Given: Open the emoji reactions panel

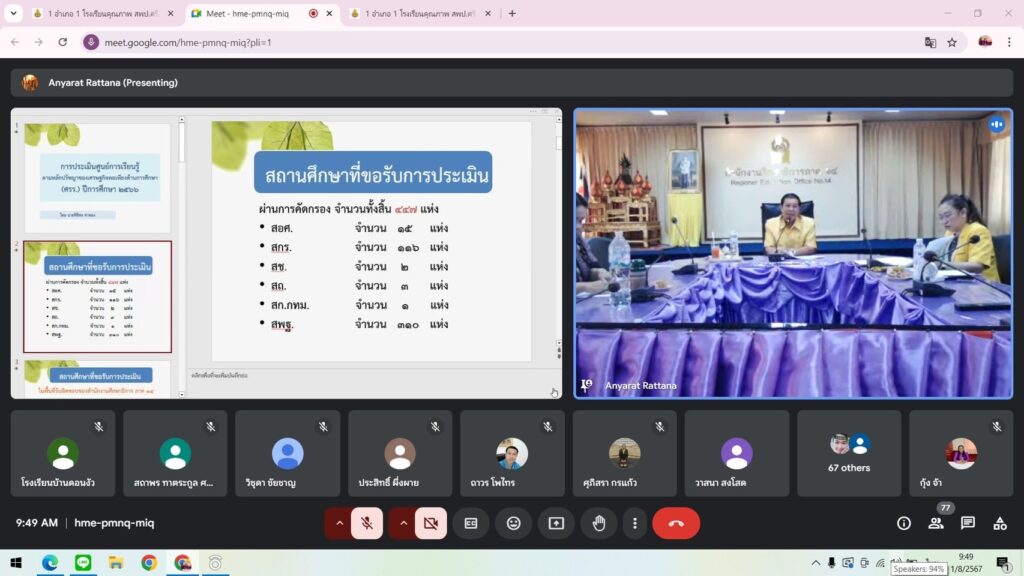Looking at the screenshot, I should click(x=513, y=523).
